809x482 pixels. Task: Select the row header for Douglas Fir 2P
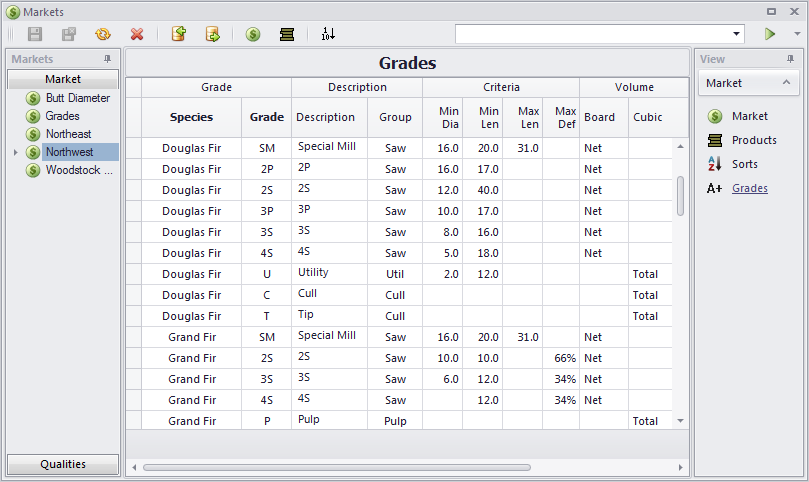(x=134, y=169)
